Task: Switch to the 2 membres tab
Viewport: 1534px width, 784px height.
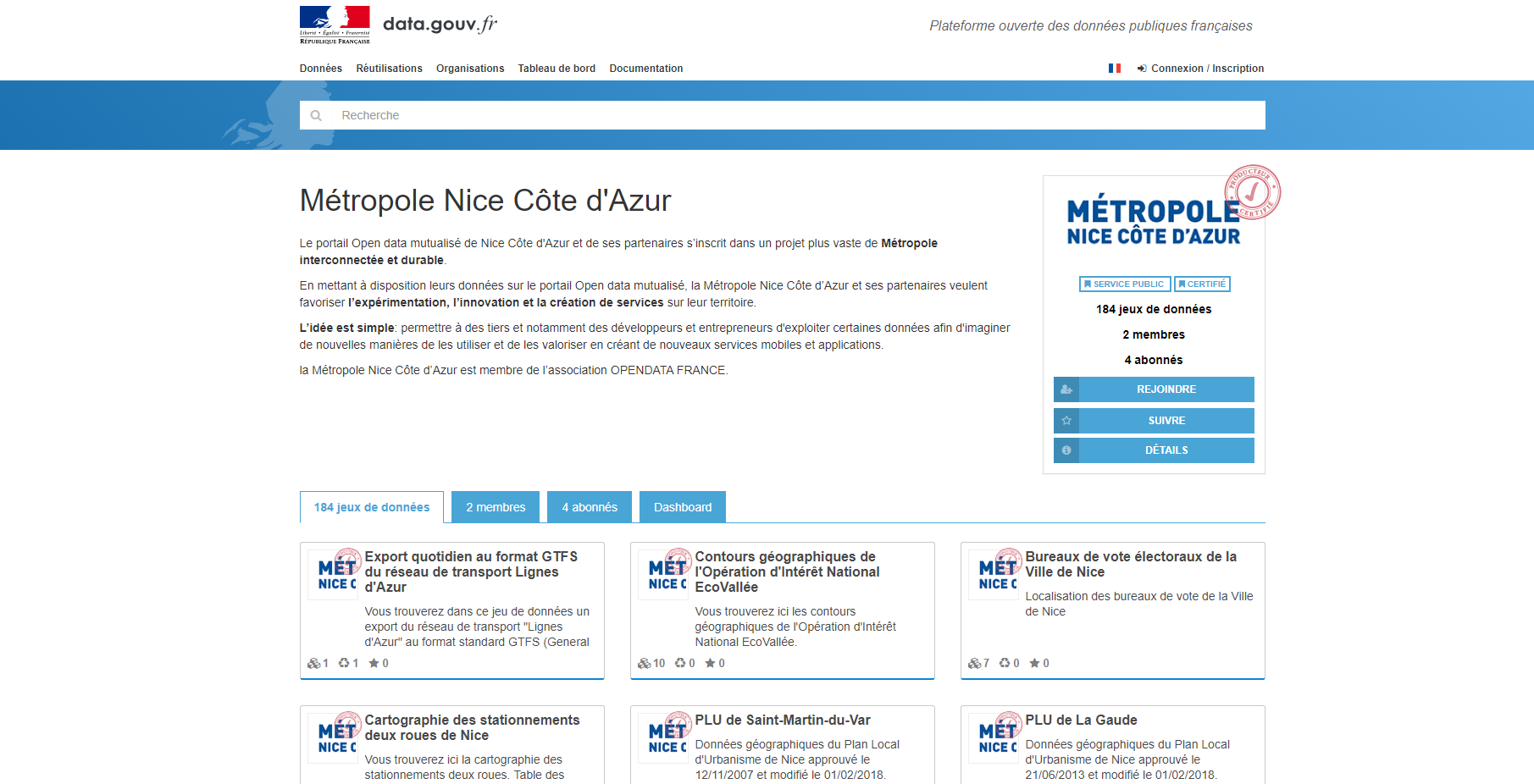Action: coord(496,507)
